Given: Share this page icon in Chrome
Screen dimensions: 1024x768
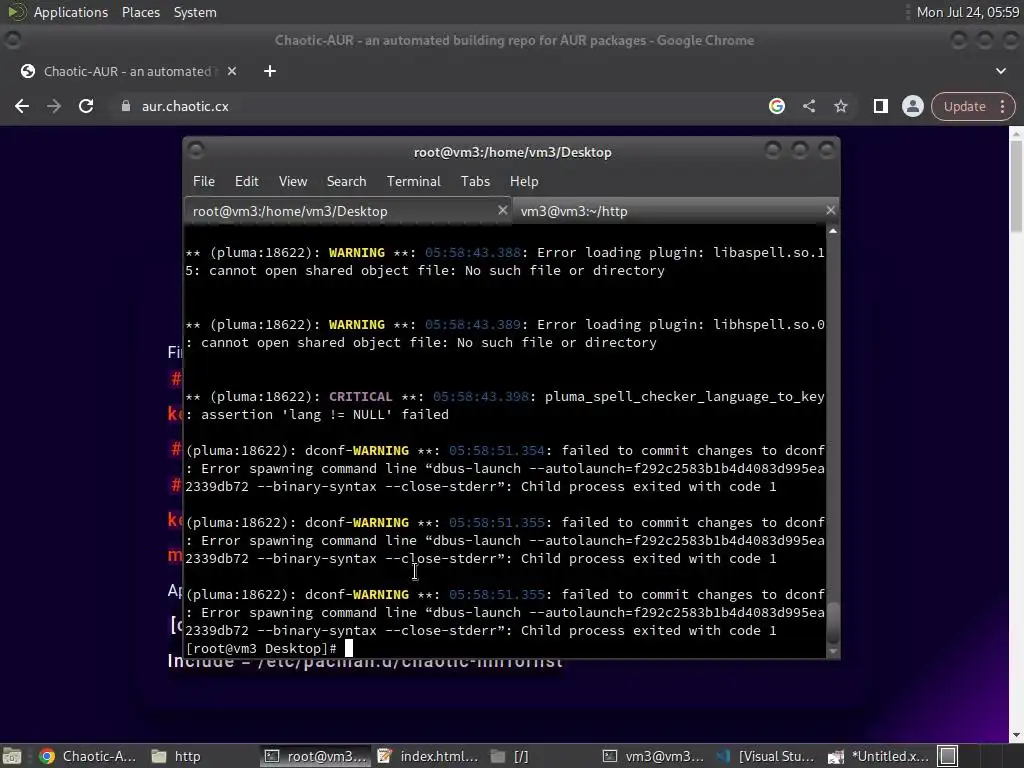Looking at the screenshot, I should (809, 106).
